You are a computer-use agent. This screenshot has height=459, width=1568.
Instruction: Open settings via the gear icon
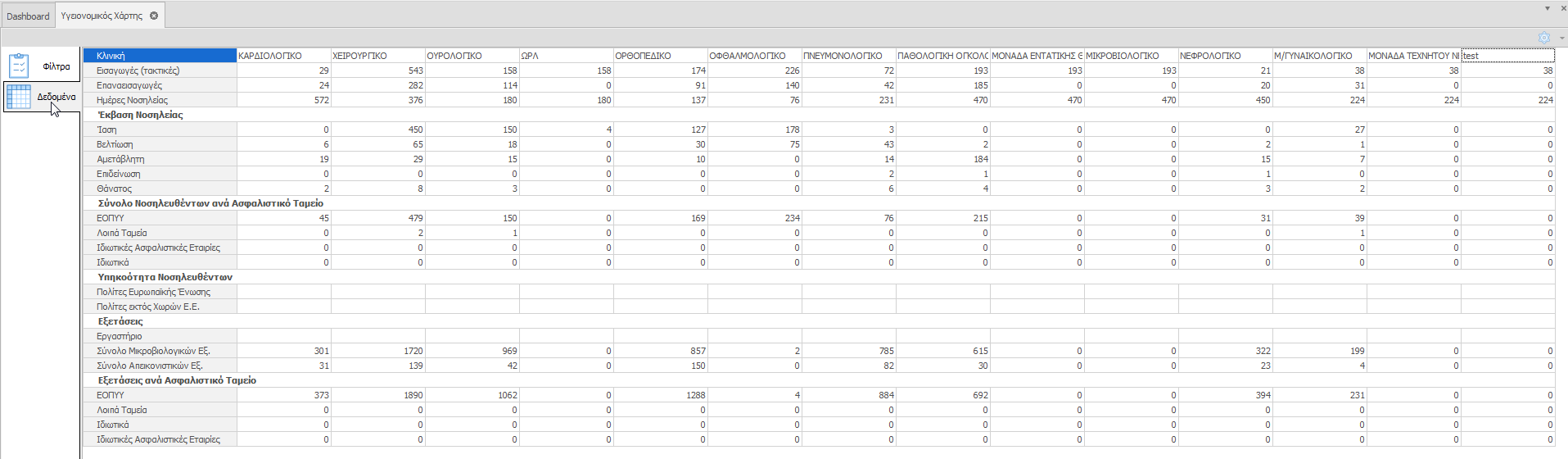pyautogui.click(x=1543, y=38)
